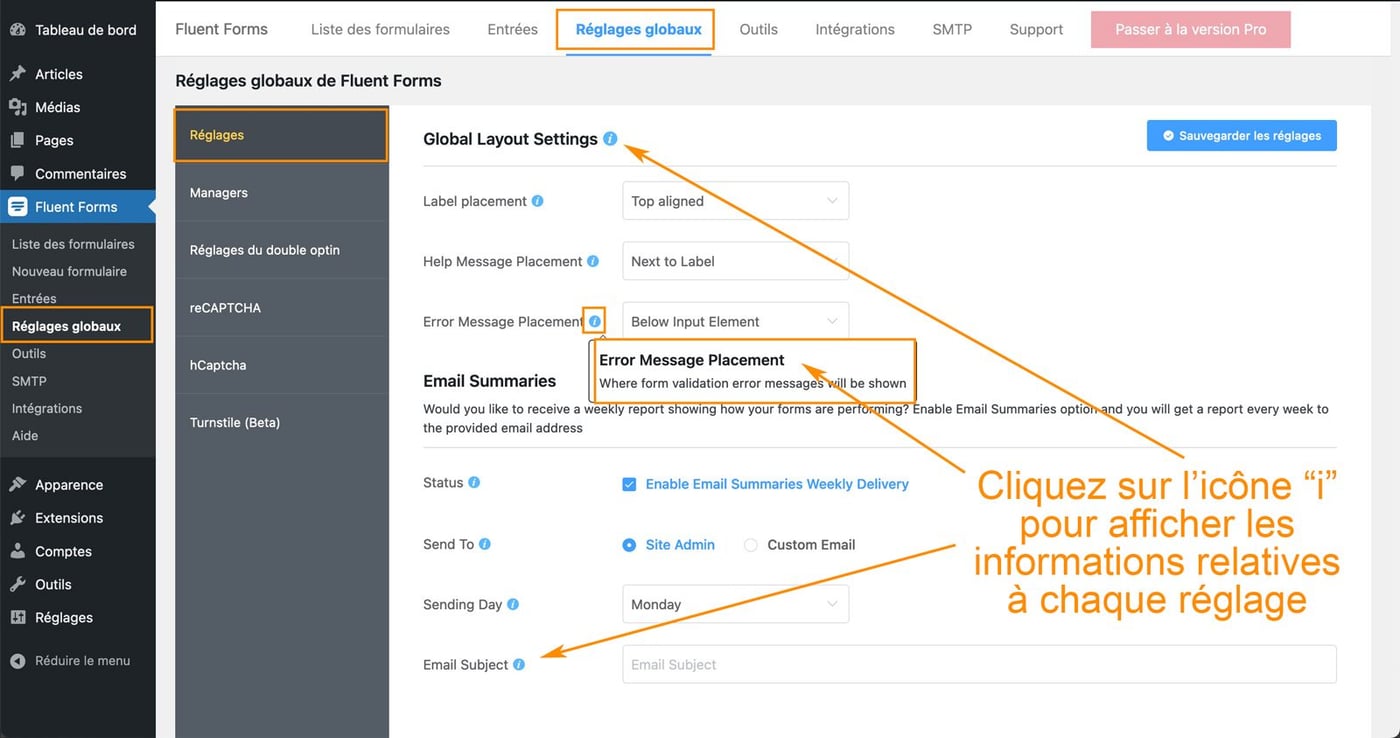1400x738 pixels.
Task: Click info icon next to Status
Action: [x=474, y=482]
